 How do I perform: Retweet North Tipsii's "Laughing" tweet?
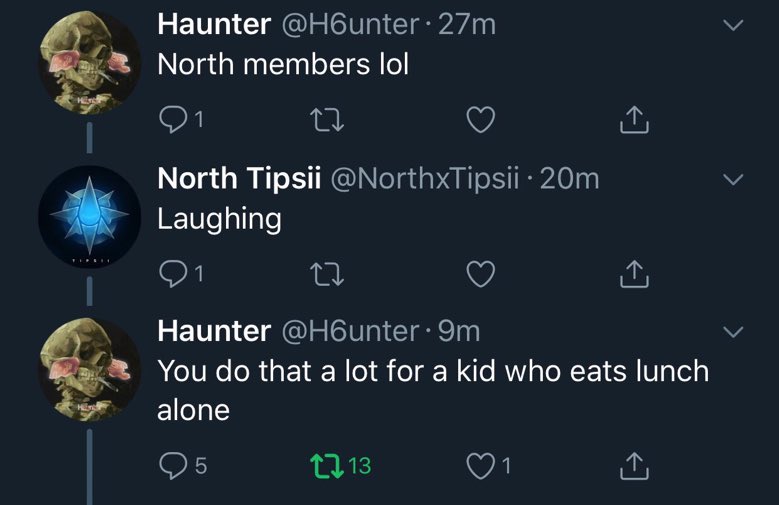[x=327, y=274]
